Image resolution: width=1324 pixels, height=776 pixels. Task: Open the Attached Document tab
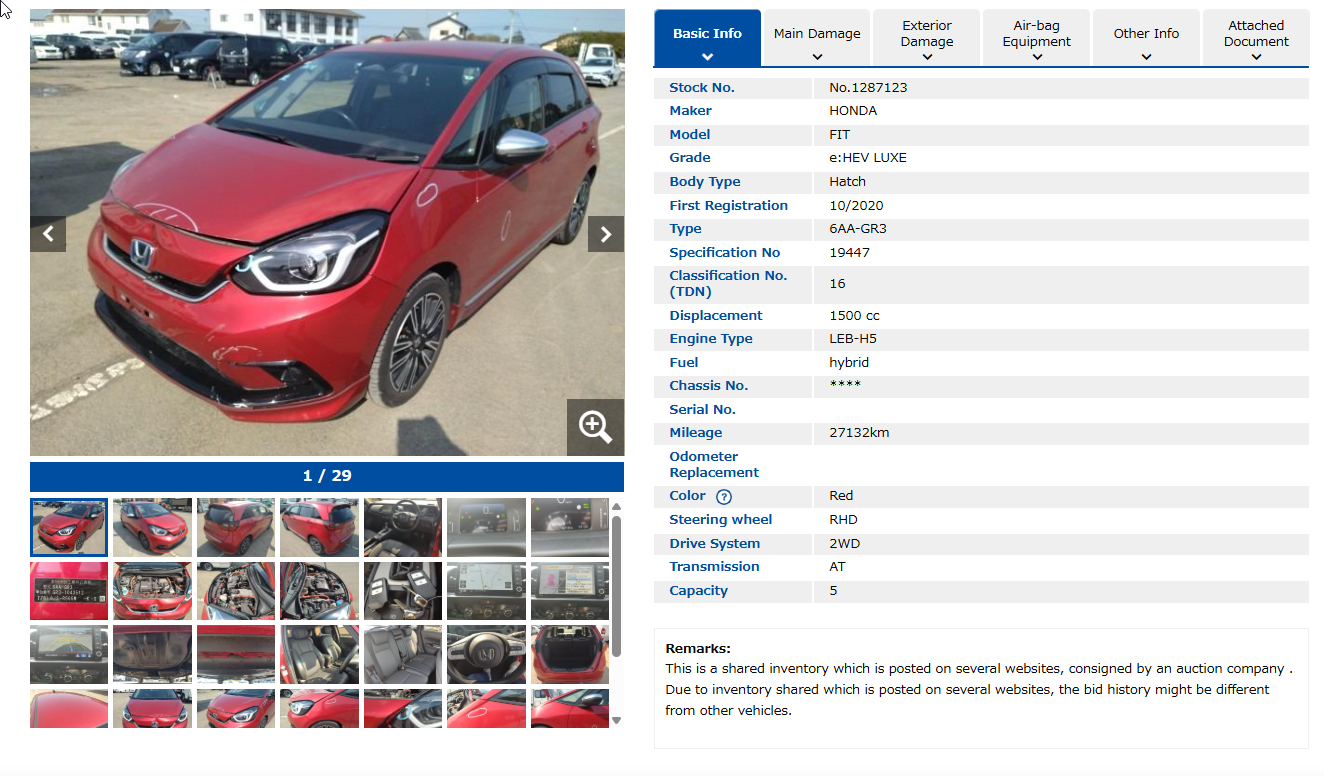1256,39
